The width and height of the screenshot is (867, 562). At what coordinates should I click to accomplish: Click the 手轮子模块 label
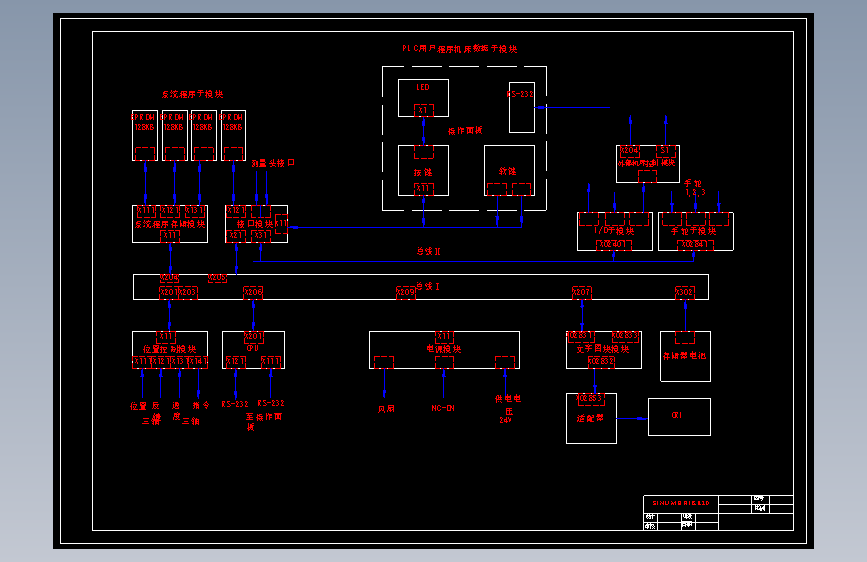(x=693, y=231)
